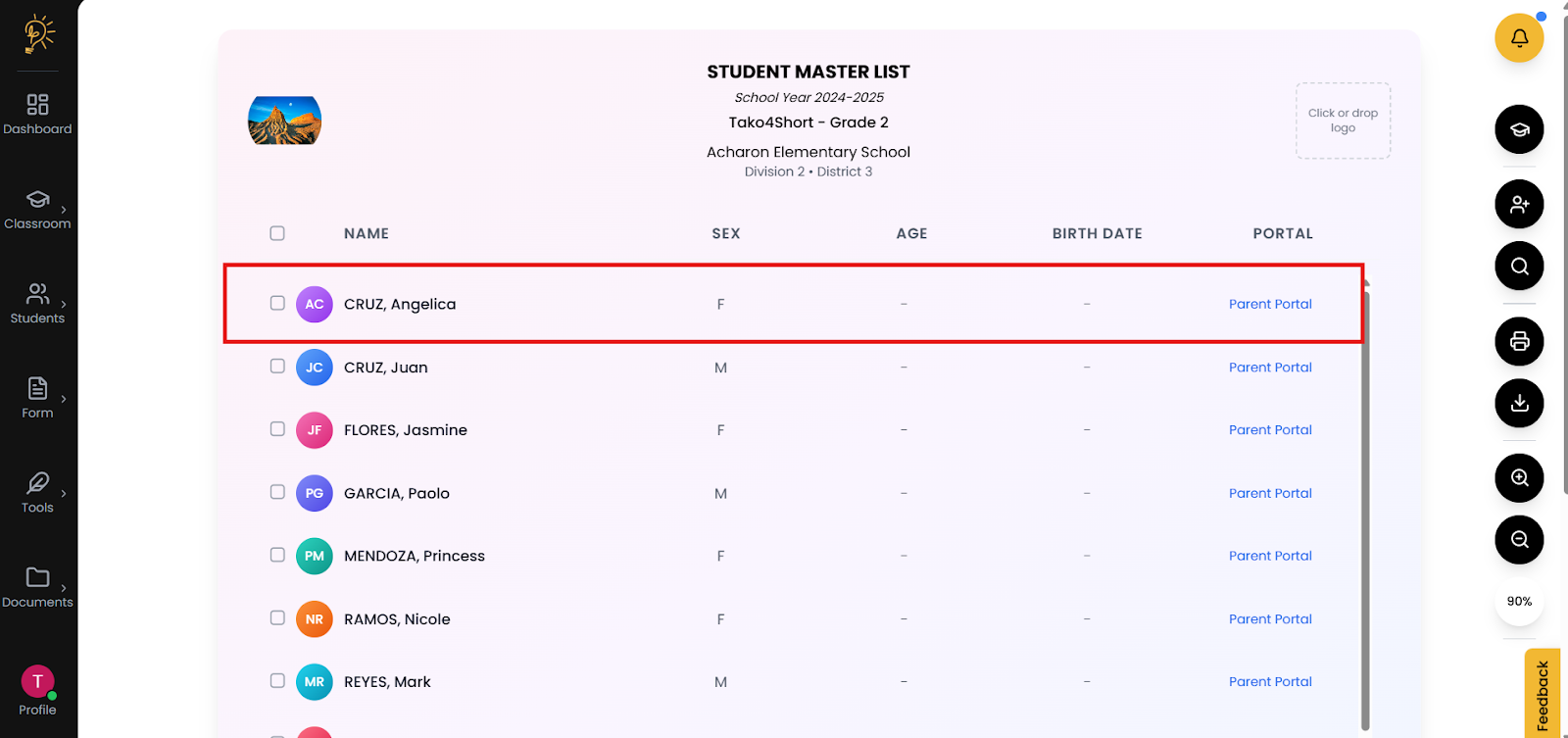Expand the Students sidebar submenu
Image resolution: width=1568 pixels, height=738 pixels.
click(37, 303)
